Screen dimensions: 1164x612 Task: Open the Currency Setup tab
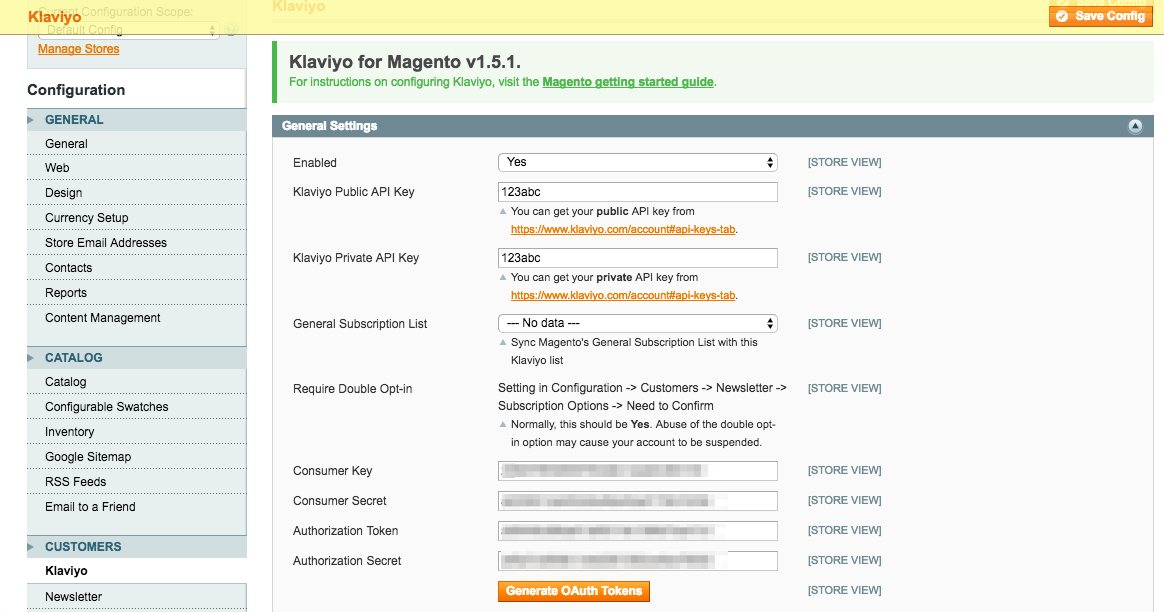click(x=86, y=218)
